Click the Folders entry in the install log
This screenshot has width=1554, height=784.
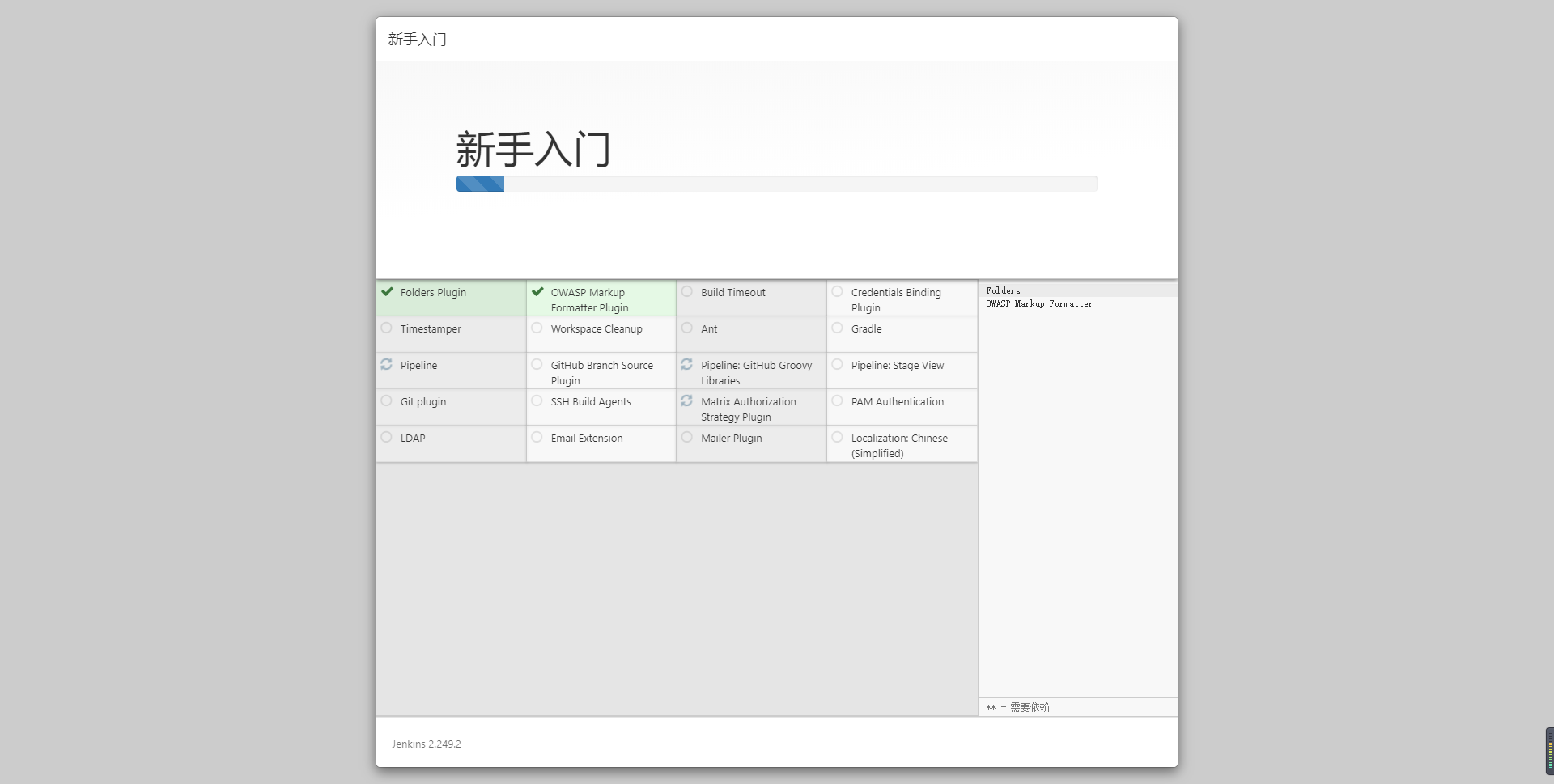point(1003,290)
